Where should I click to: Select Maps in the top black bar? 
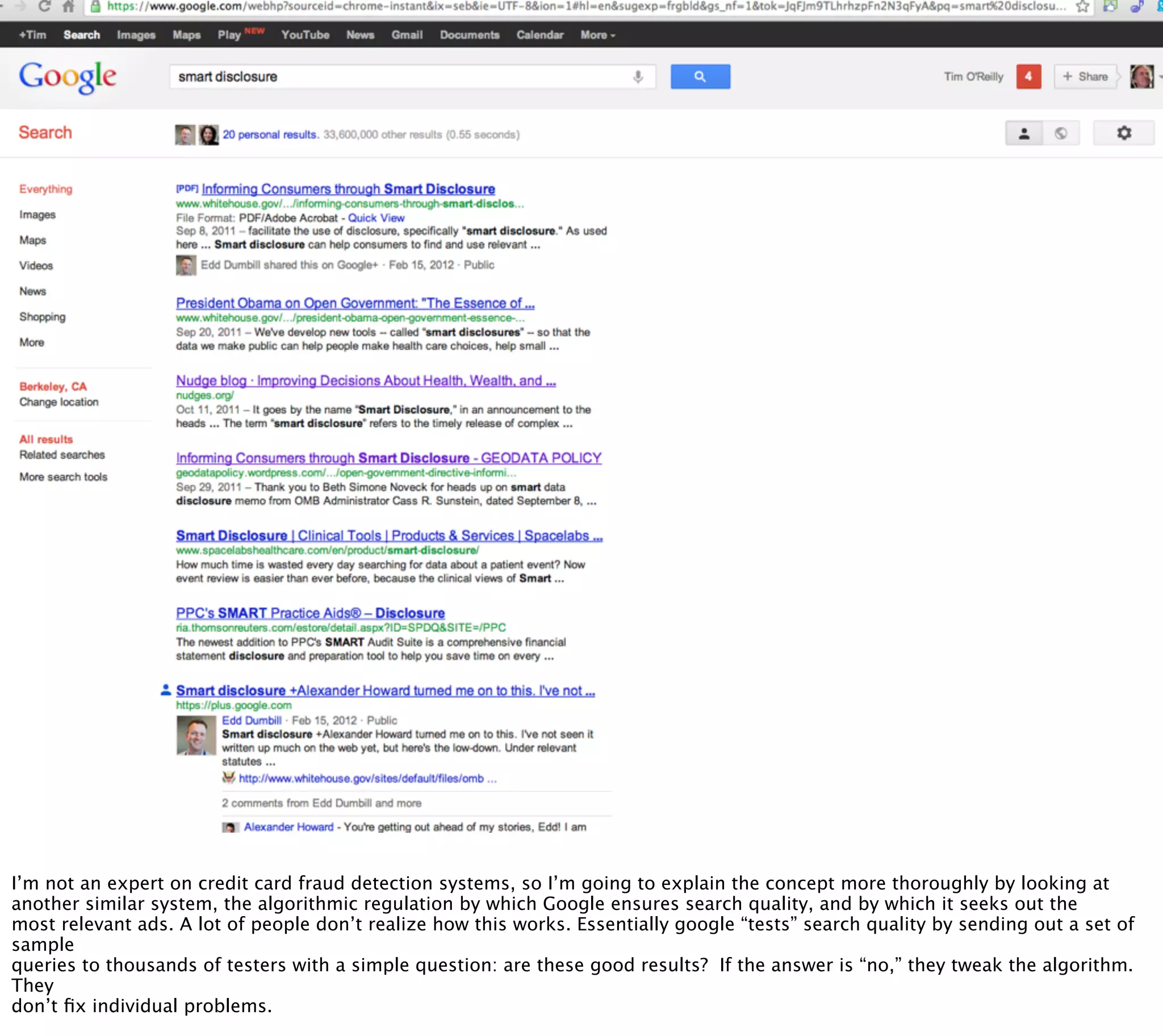[187, 35]
